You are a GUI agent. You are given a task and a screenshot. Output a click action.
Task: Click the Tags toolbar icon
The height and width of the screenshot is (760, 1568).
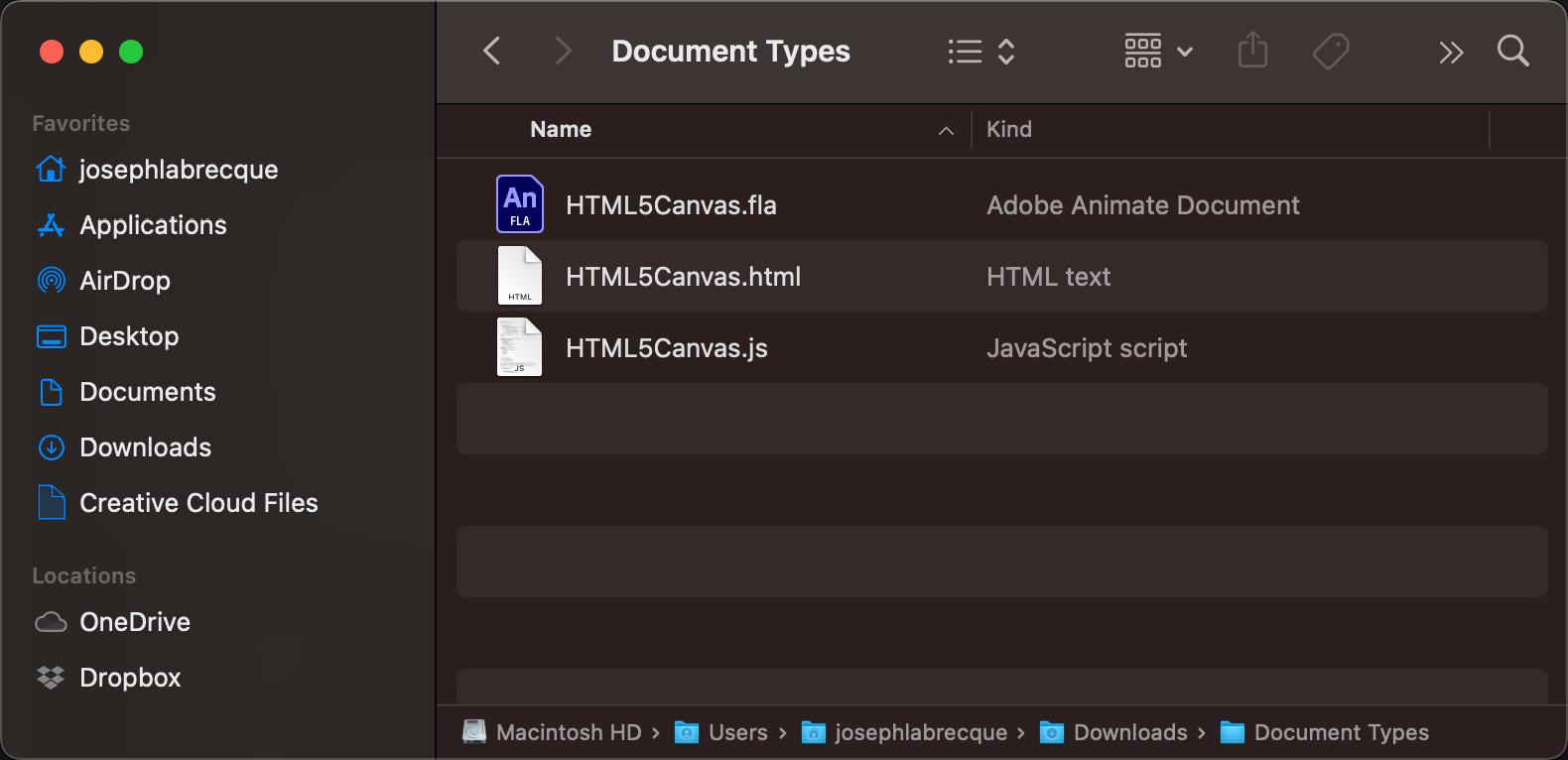[x=1330, y=51]
